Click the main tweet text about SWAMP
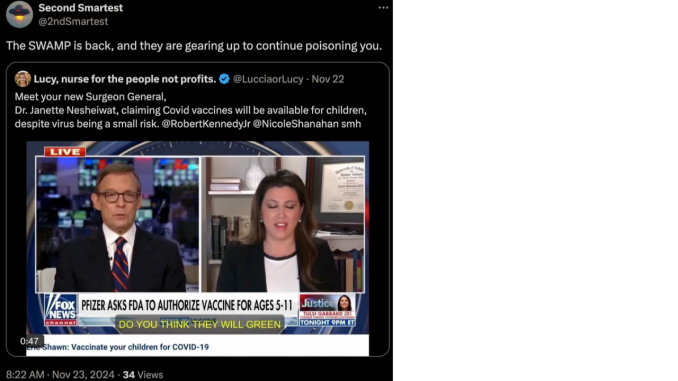Image resolution: width=678 pixels, height=381 pixels. tap(194, 46)
